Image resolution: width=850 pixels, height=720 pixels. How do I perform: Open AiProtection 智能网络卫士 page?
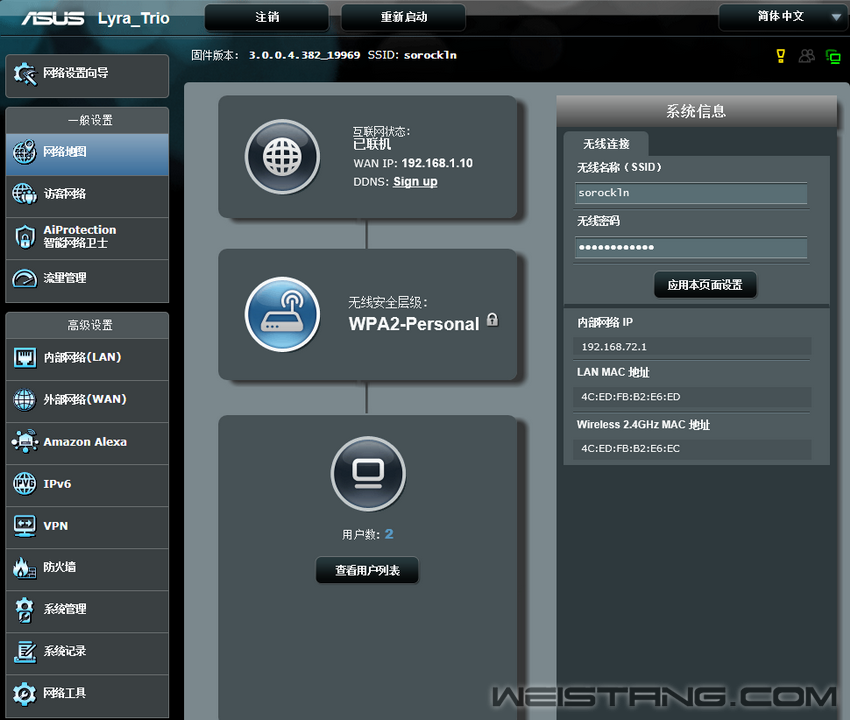tap(87, 237)
